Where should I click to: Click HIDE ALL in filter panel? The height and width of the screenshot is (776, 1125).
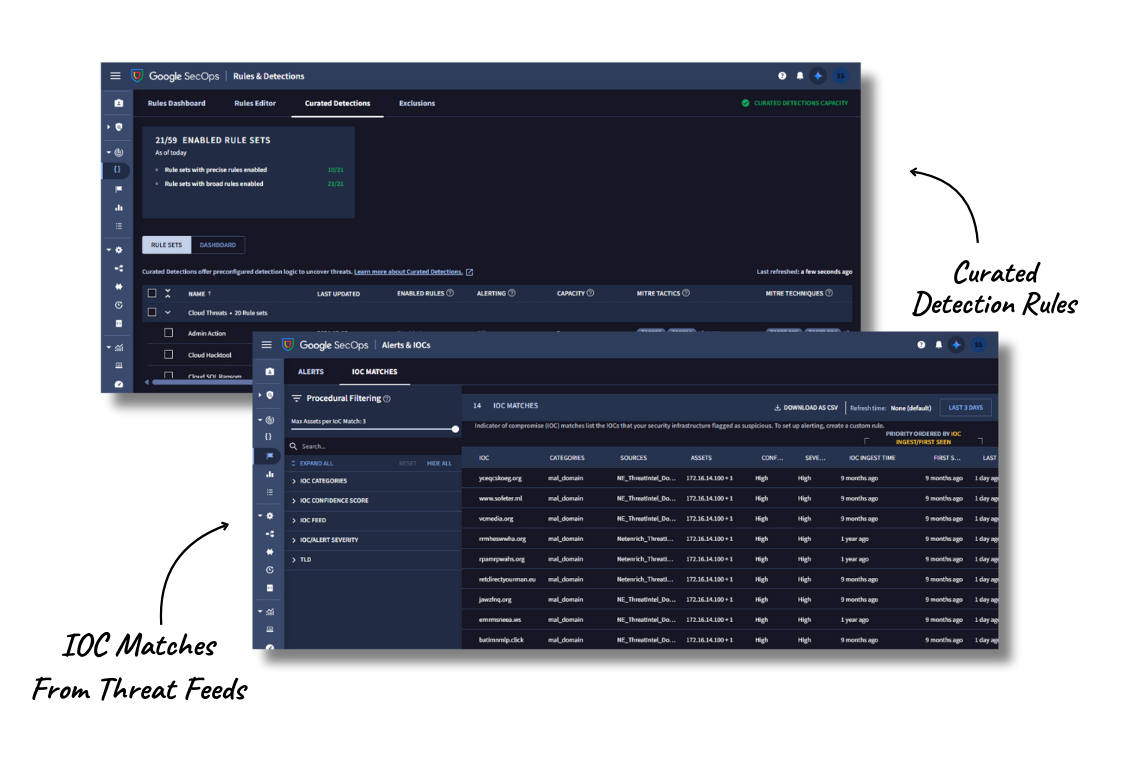[439, 463]
